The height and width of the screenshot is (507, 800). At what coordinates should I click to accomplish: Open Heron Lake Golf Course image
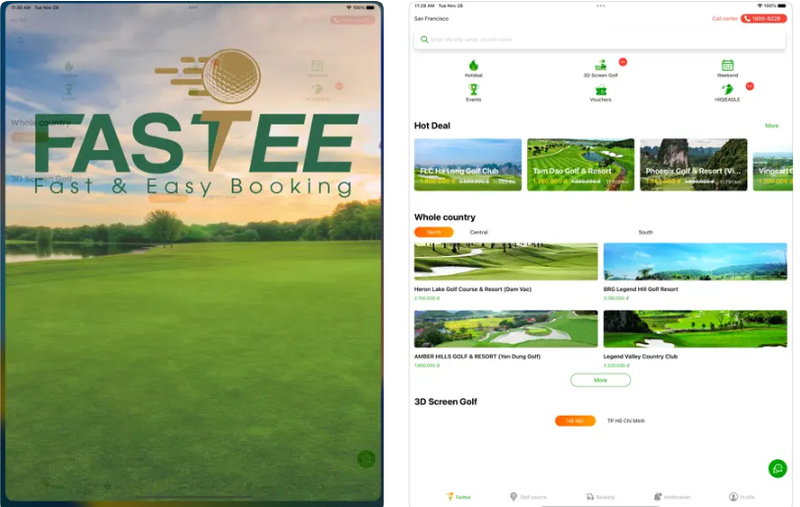tap(506, 261)
